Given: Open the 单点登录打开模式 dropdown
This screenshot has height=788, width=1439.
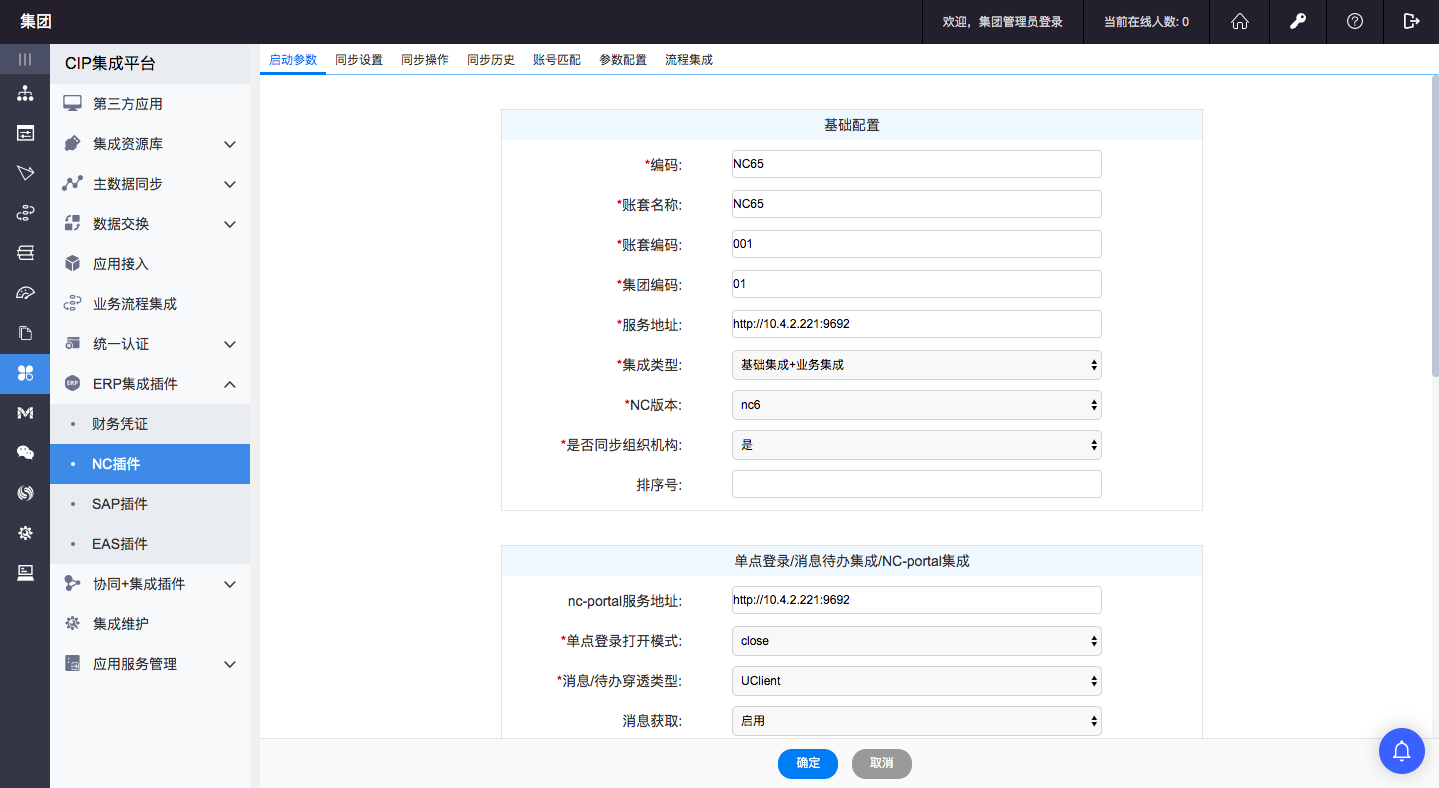Looking at the screenshot, I should click(x=916, y=641).
